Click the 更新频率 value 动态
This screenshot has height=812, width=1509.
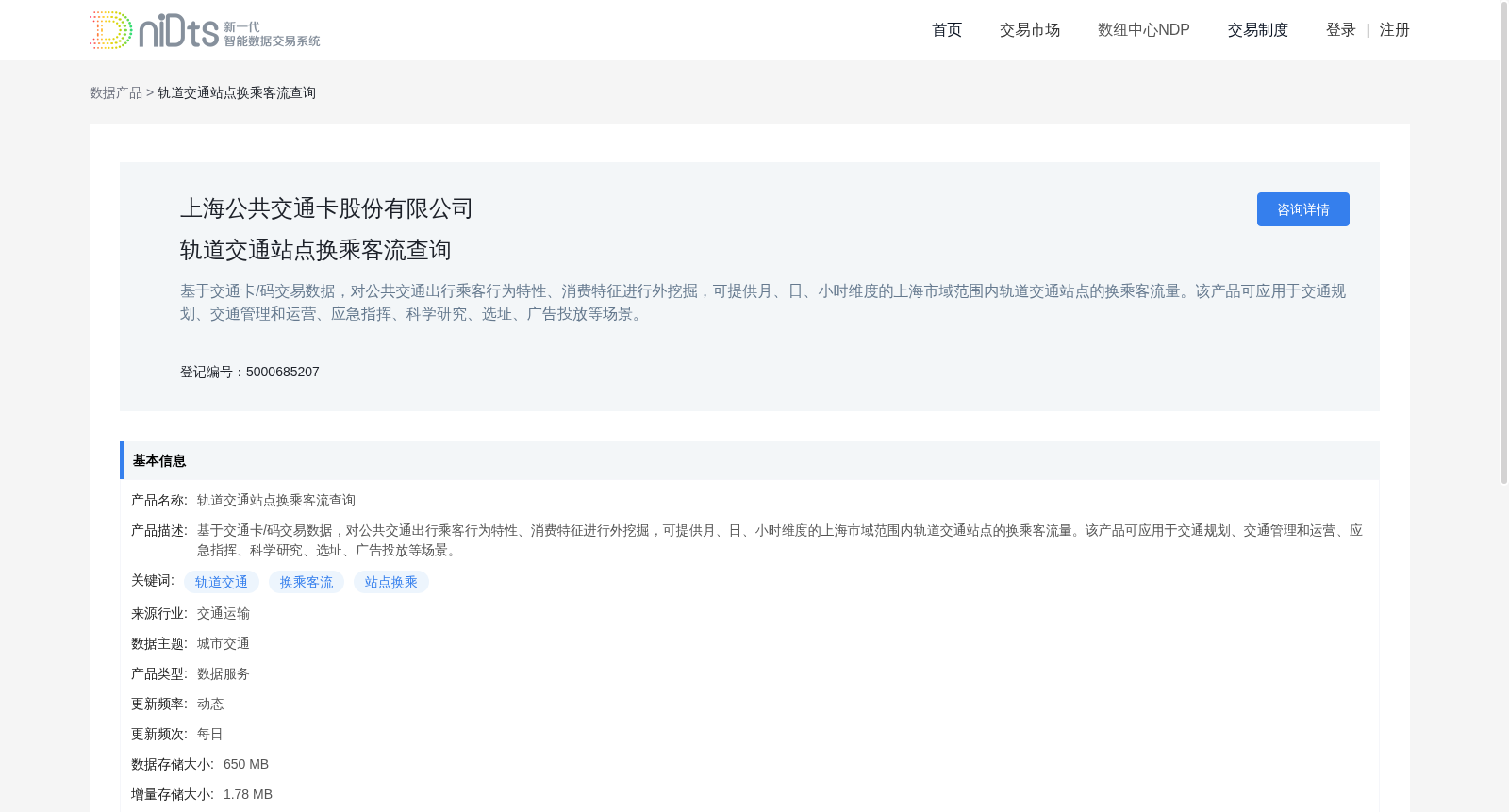[x=210, y=704]
